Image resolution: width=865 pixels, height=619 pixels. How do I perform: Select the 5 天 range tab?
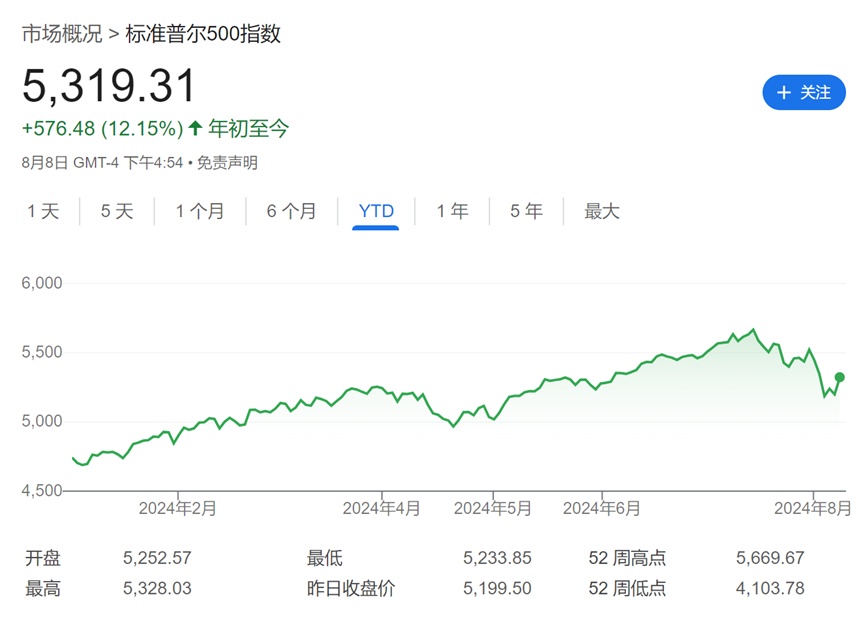117,211
